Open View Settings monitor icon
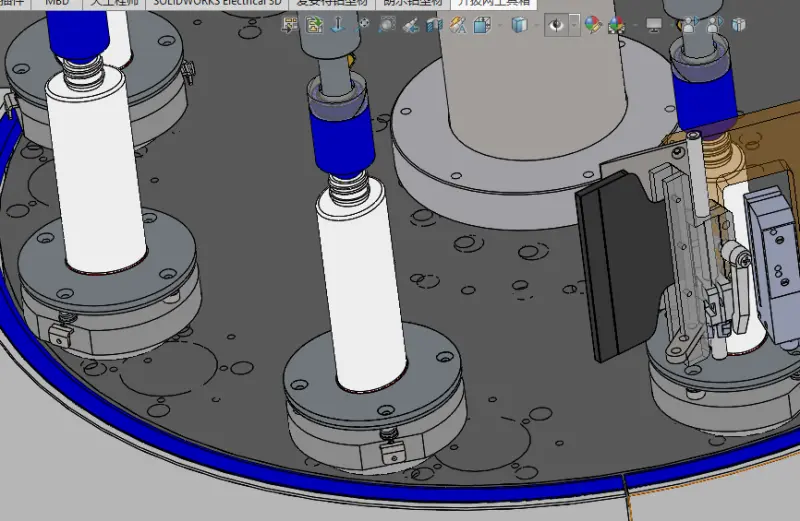The width and height of the screenshot is (800, 521). point(654,24)
